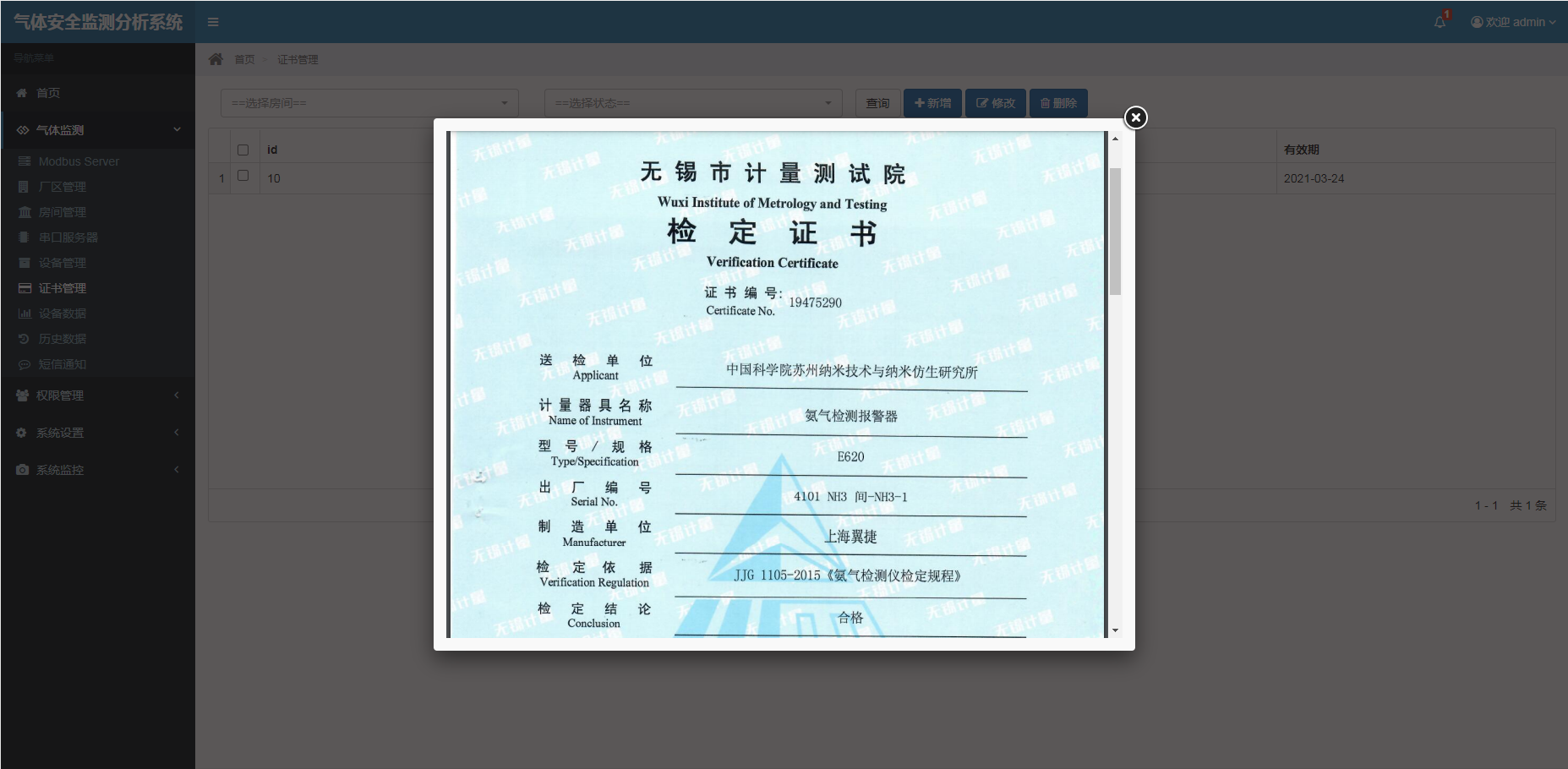Toggle the select-all header checkbox
The height and width of the screenshot is (769, 1568).
pos(243,150)
